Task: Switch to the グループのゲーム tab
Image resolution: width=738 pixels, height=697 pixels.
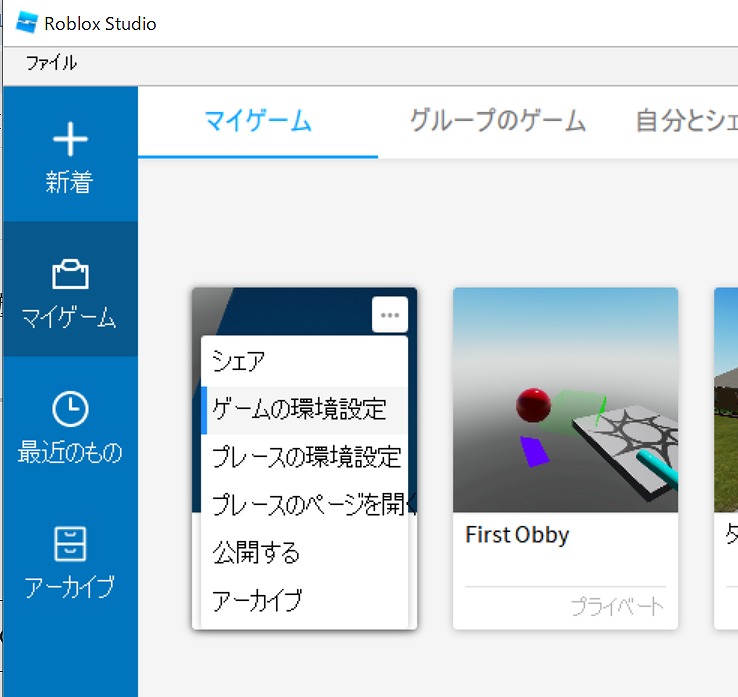Action: (497, 121)
